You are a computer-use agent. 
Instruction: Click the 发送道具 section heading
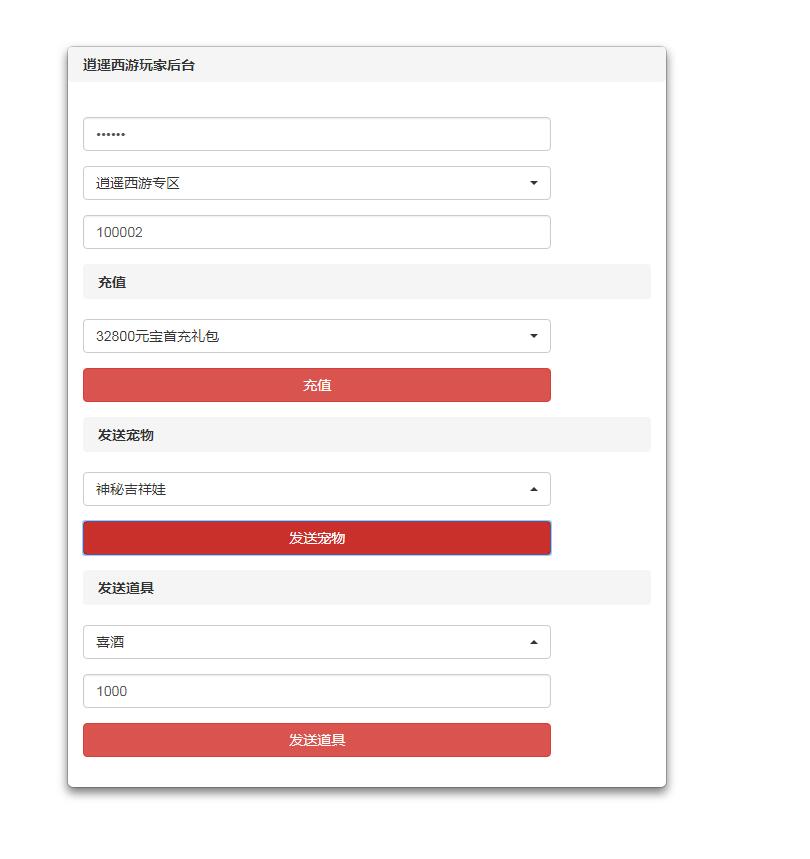coord(126,588)
